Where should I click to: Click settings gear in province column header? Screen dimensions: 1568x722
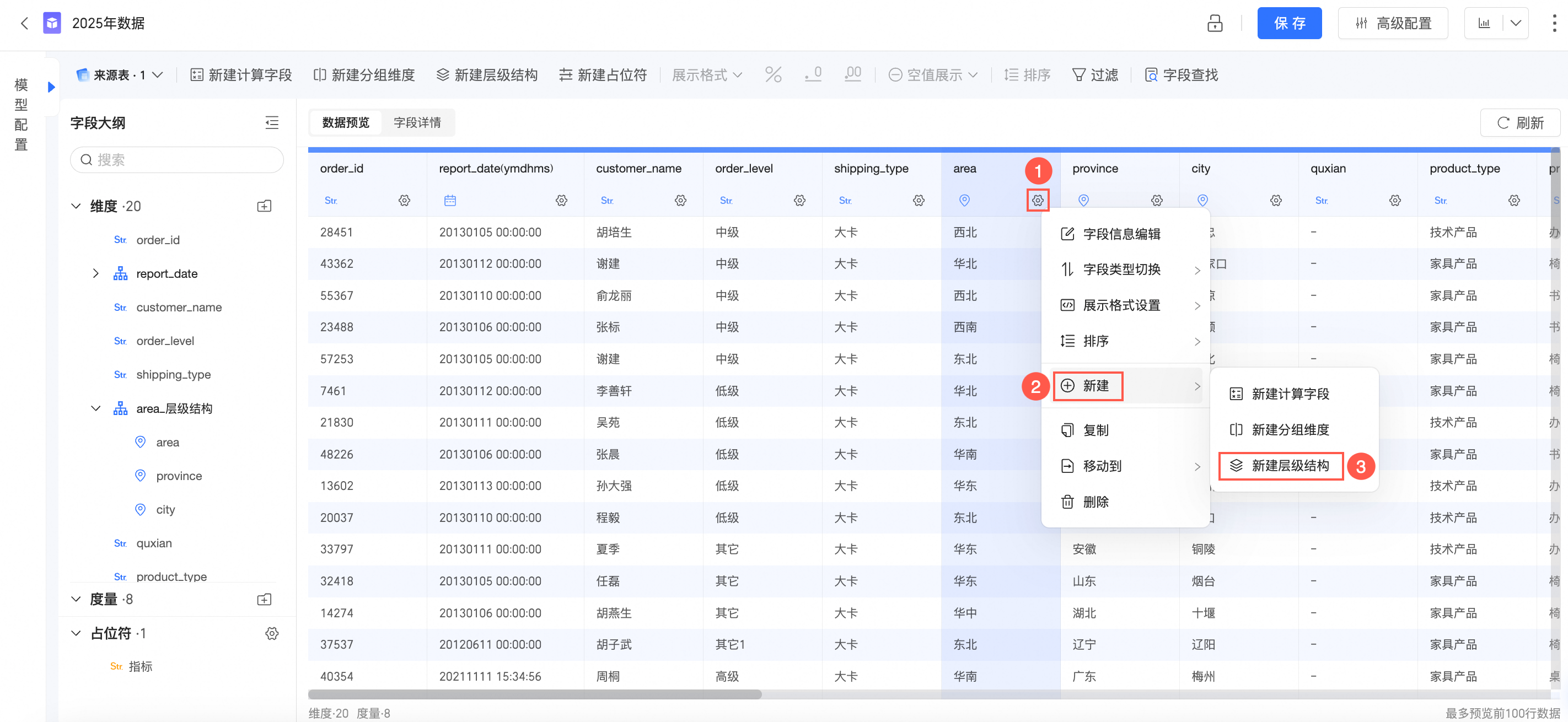[x=1157, y=200]
